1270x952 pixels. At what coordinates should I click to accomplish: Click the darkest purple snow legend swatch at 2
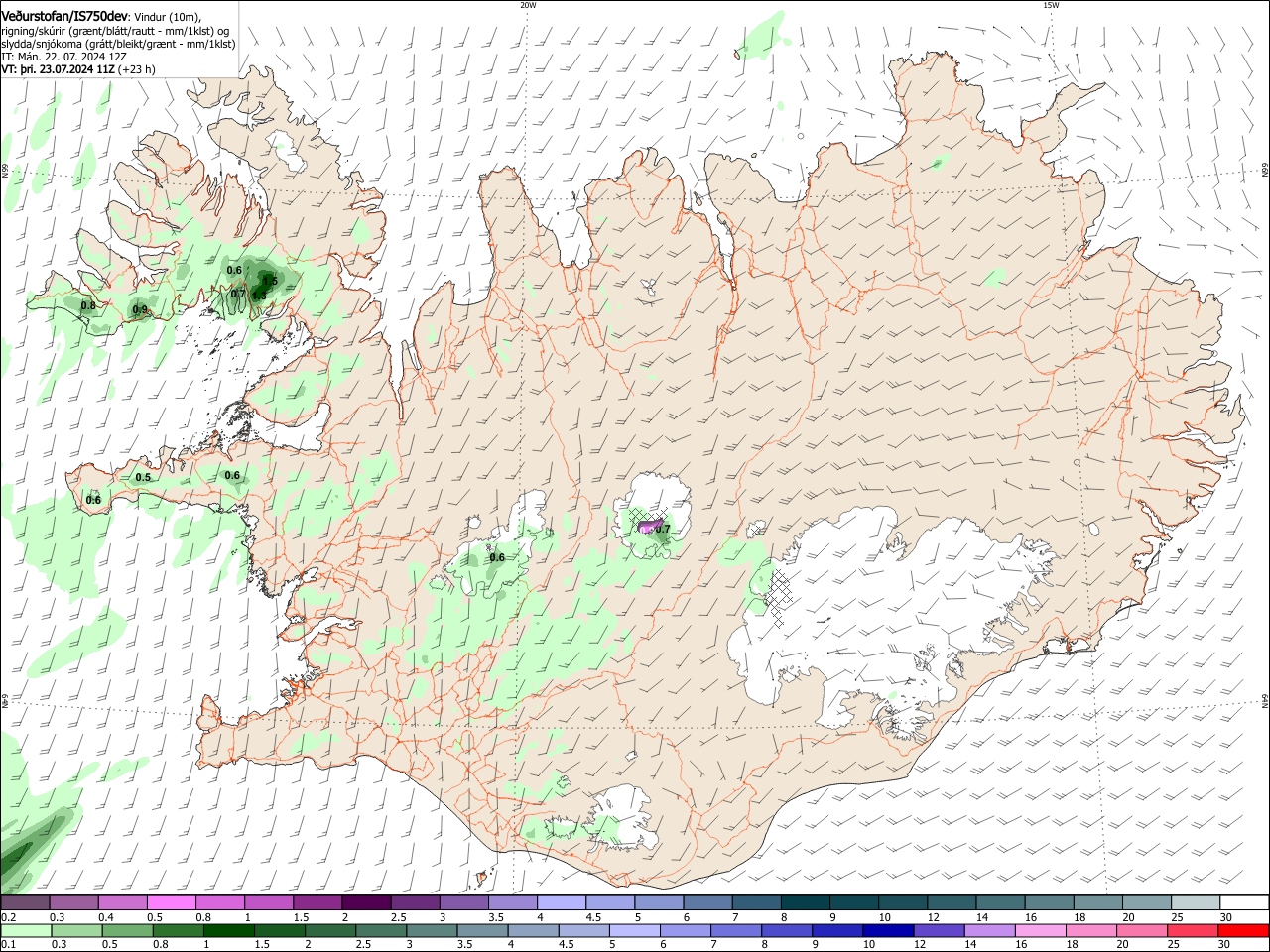365,903
